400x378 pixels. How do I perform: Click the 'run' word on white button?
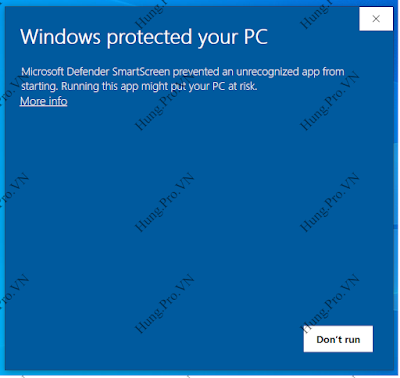click(x=352, y=340)
